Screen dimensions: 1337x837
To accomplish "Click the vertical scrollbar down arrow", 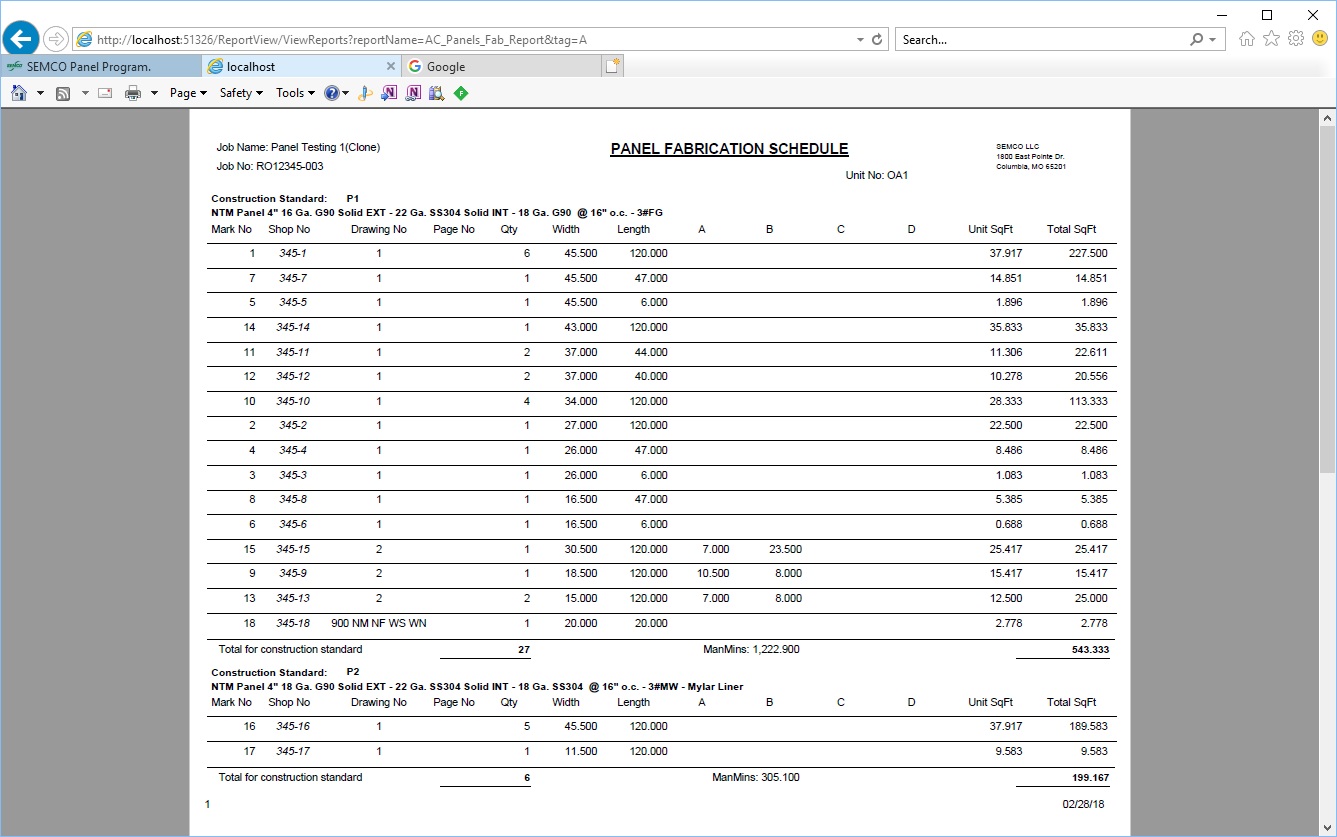I will point(1327,826).
